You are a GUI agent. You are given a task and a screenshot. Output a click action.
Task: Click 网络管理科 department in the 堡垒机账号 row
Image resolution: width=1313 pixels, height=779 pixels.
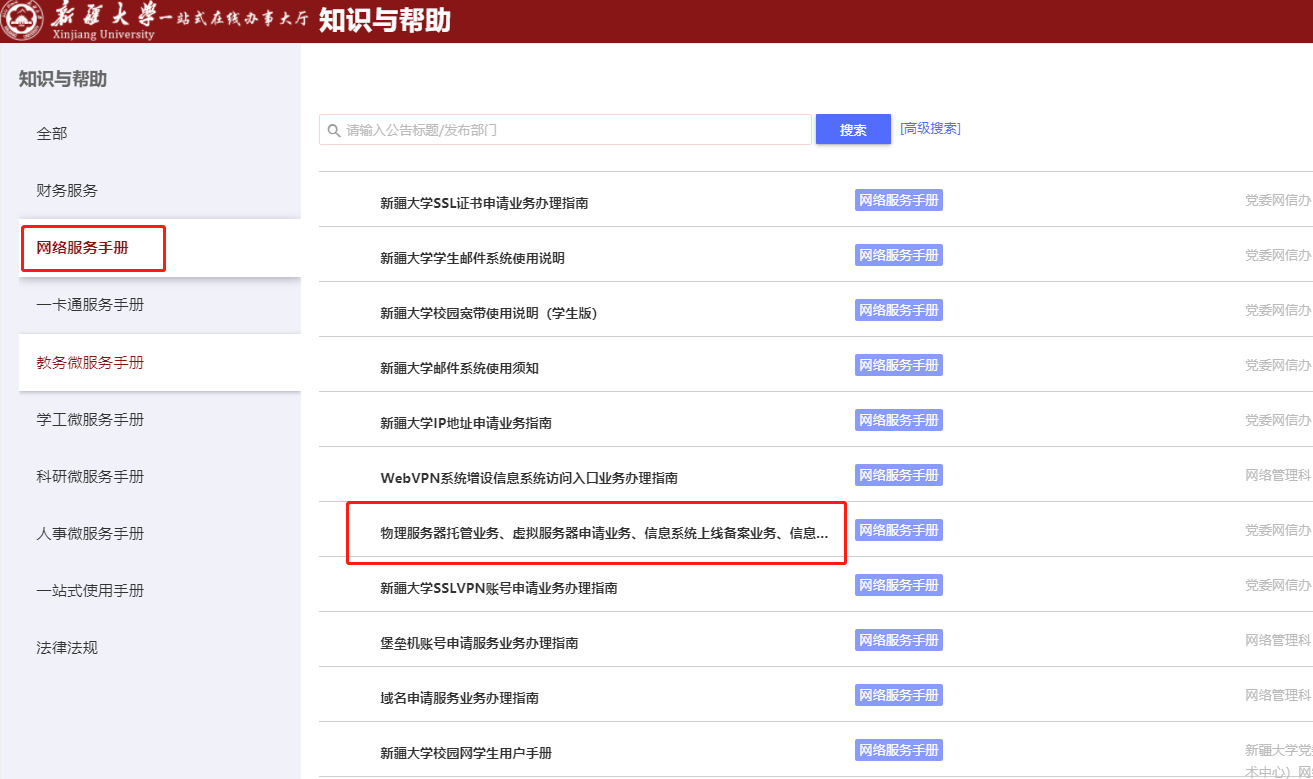[x=1278, y=640]
